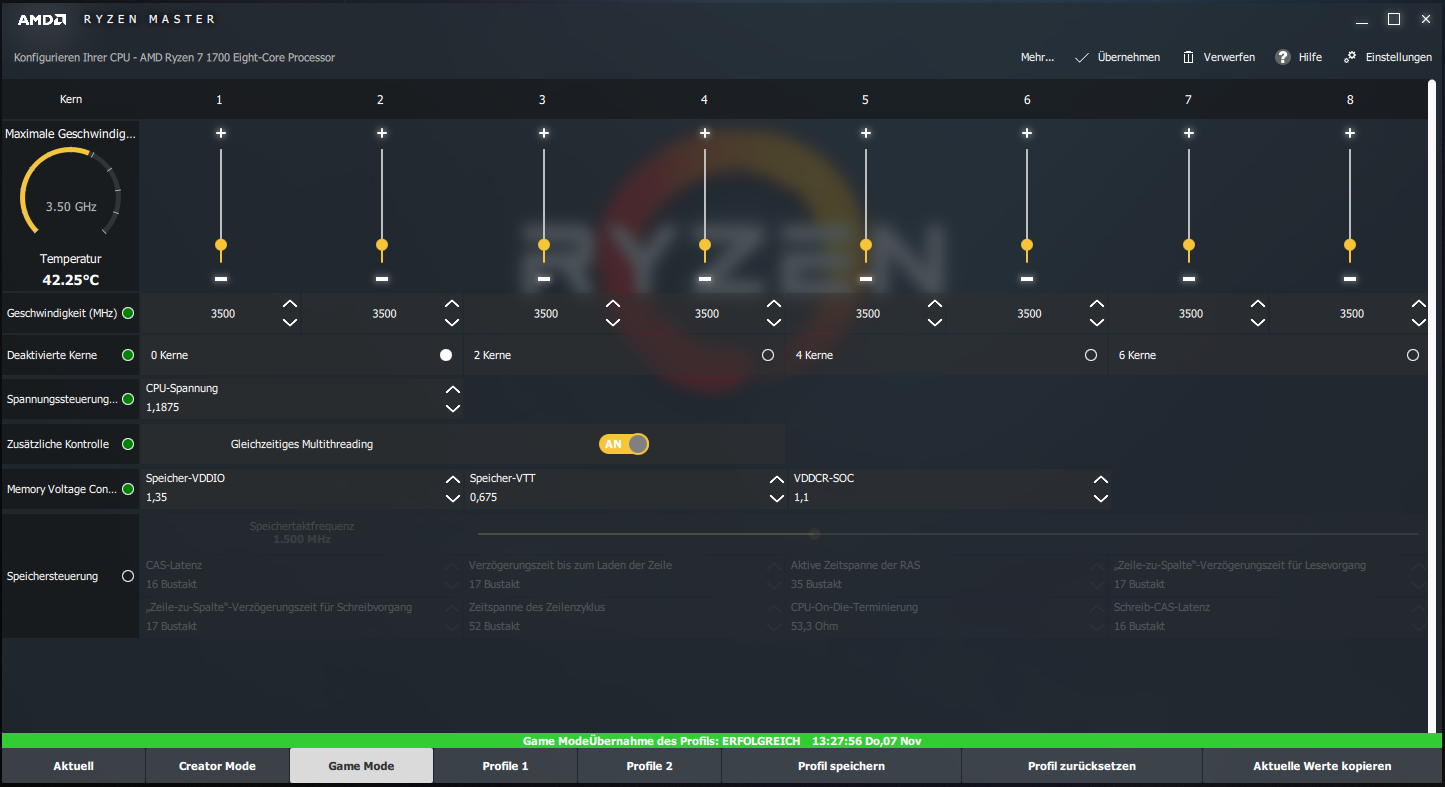Decrease Speicher-VTT with down chevron
The image size is (1445, 787).
[x=777, y=498]
